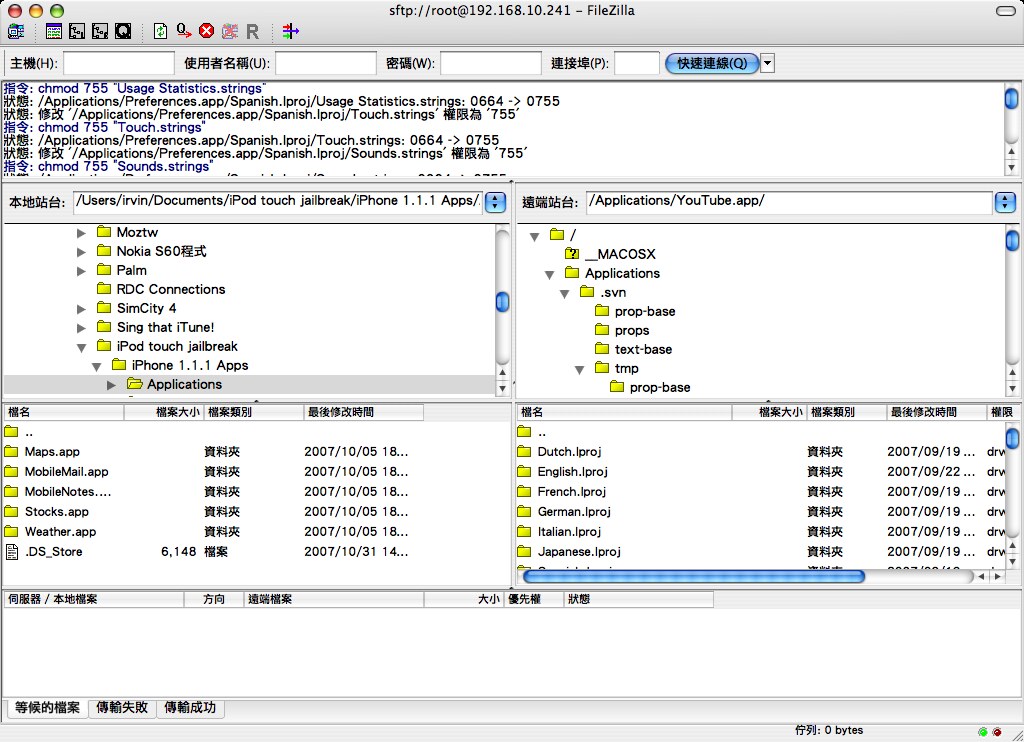Screen dimensions: 1024x742
Task: Click the reconnect R icon
Action: tap(252, 31)
